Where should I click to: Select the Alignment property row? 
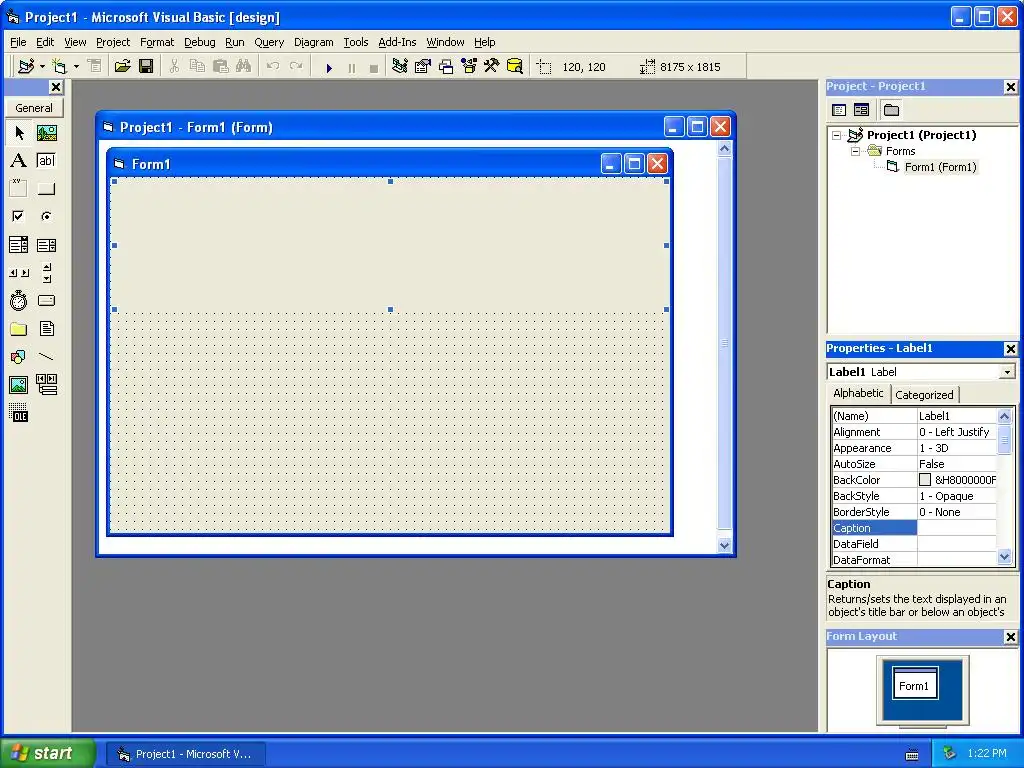(x=914, y=432)
